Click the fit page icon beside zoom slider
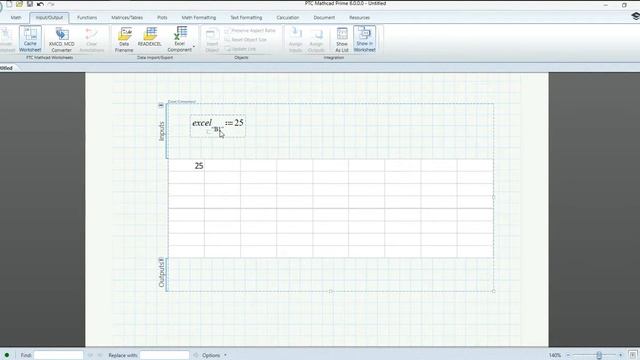Viewport: 640px width, 360px height. (633, 355)
